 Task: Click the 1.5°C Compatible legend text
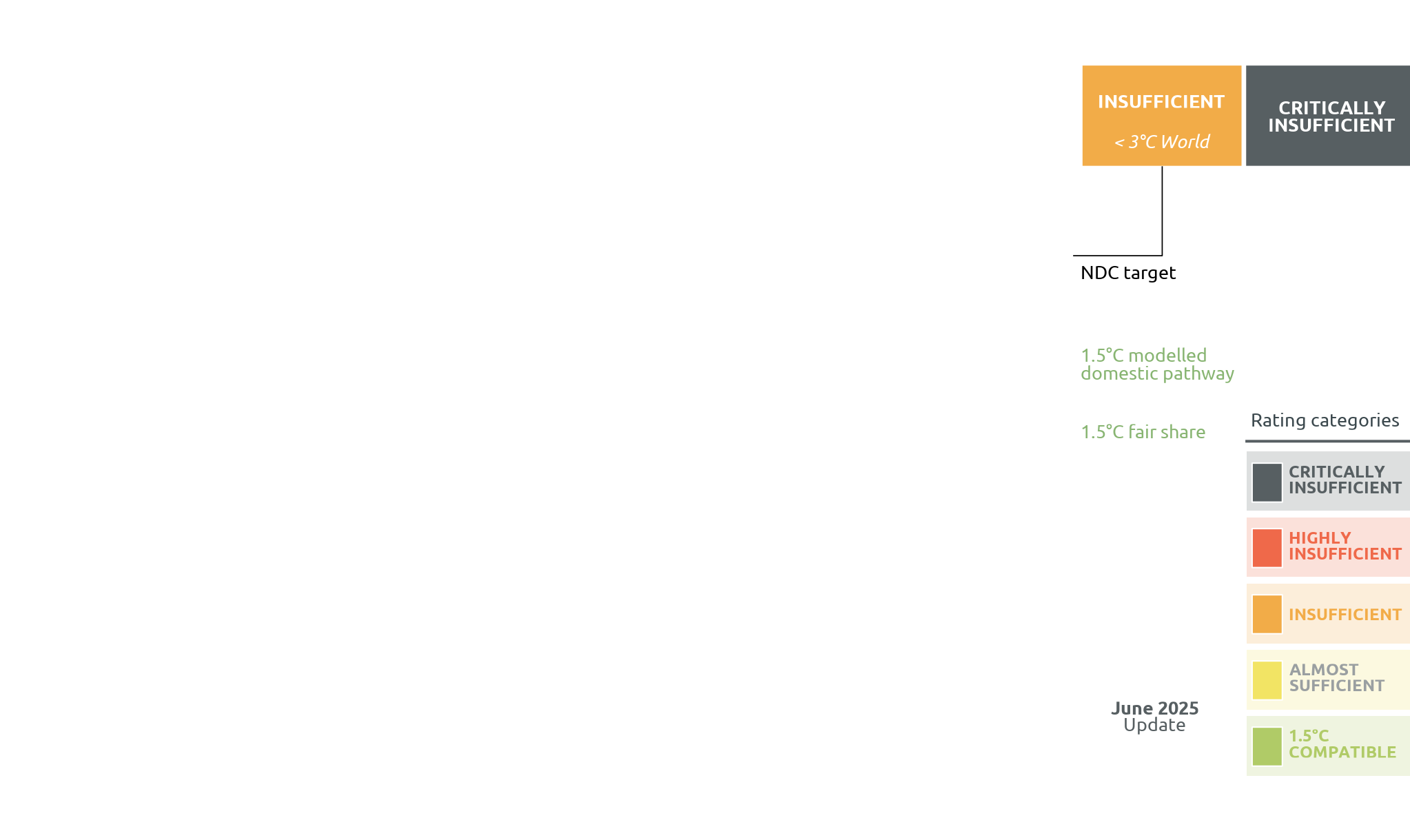pyautogui.click(x=1342, y=744)
